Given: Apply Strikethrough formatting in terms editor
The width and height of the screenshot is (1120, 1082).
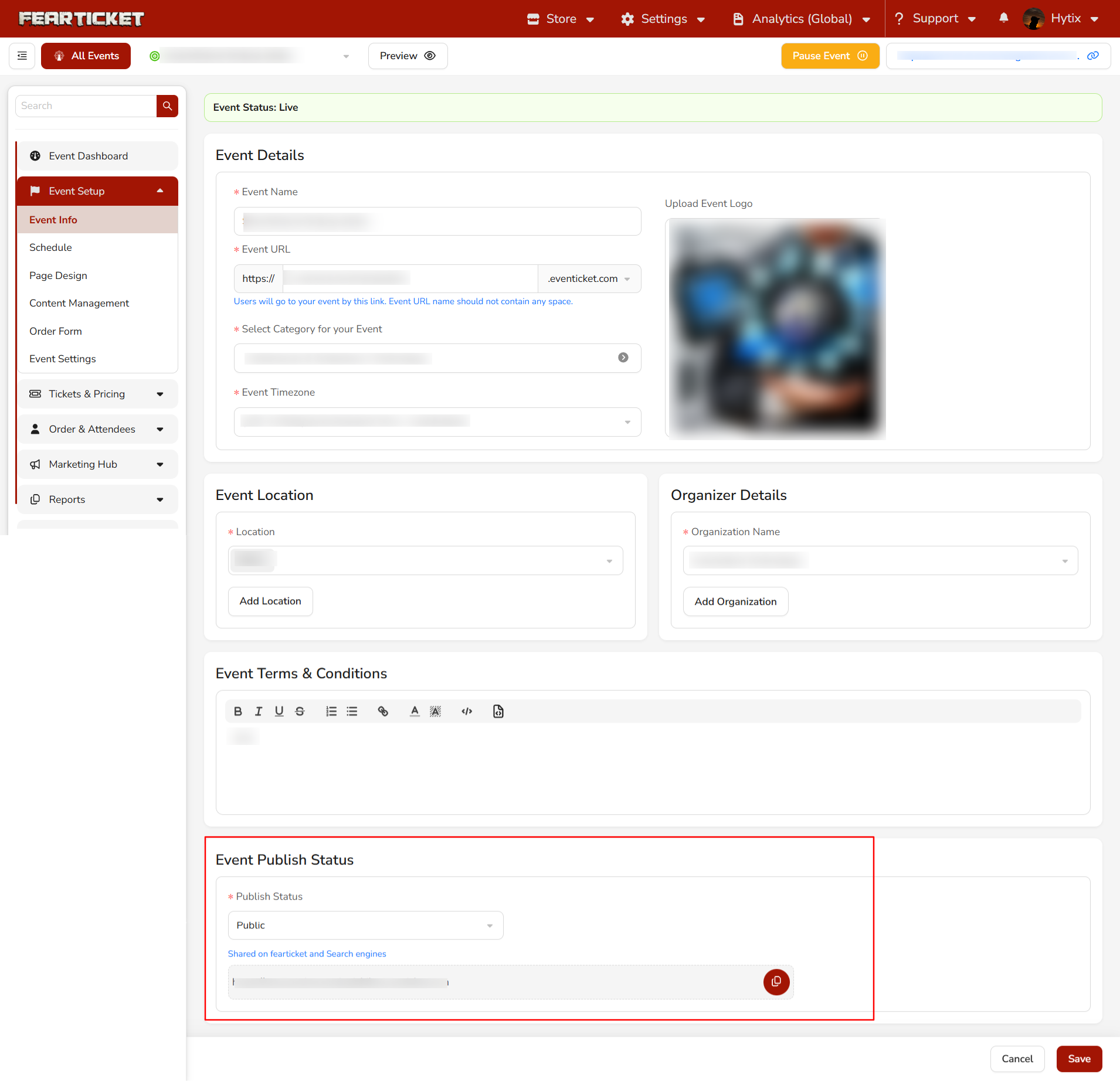Looking at the screenshot, I should click(x=300, y=711).
